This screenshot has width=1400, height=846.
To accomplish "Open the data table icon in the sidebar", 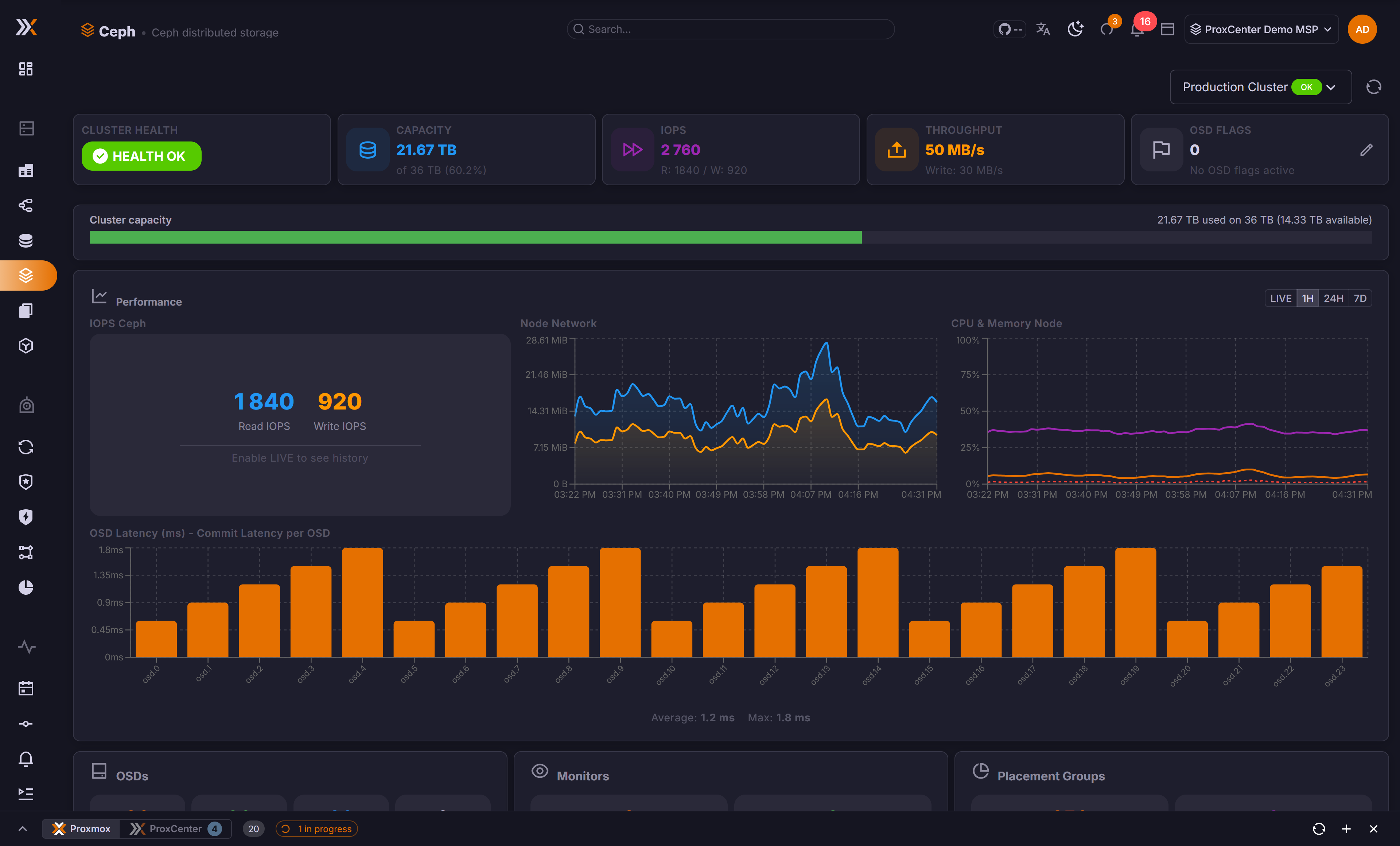I will (x=26, y=170).
